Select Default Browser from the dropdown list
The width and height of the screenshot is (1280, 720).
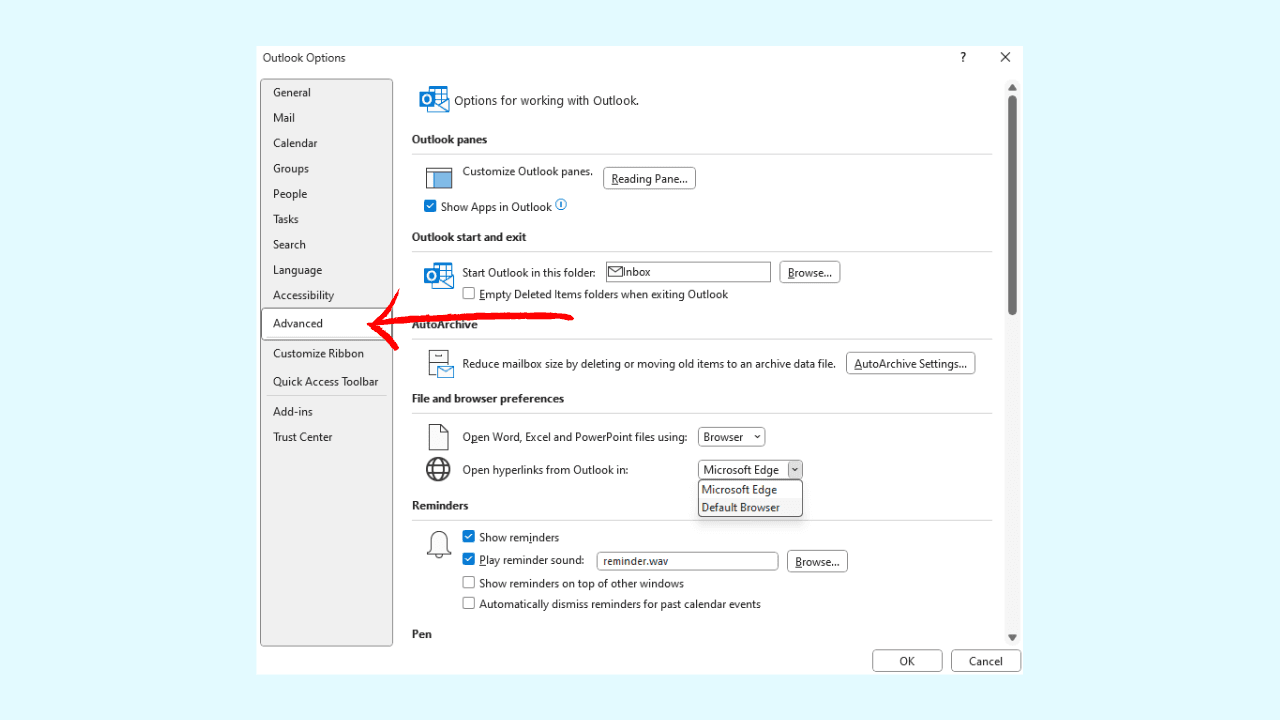[x=740, y=507]
